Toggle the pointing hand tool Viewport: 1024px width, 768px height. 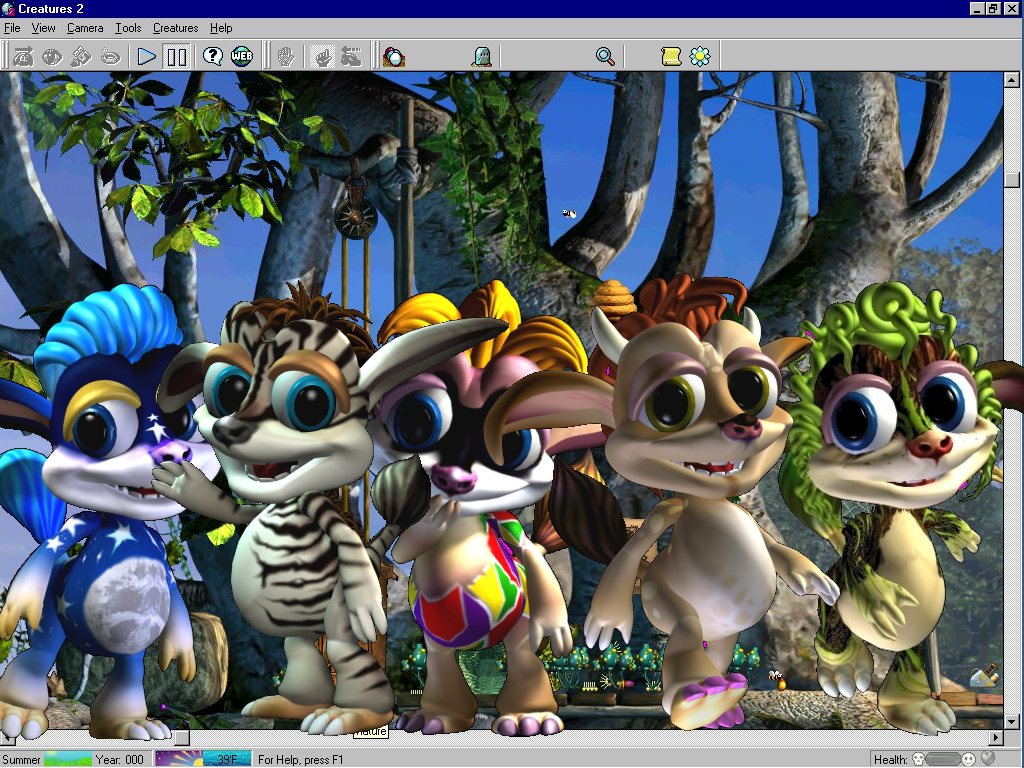323,57
